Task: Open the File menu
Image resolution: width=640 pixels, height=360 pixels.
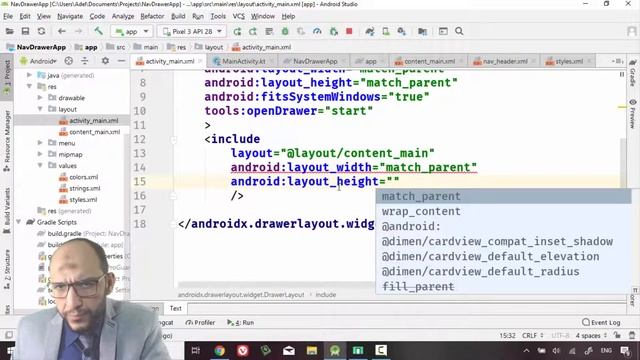Action: pyautogui.click(x=8, y=16)
